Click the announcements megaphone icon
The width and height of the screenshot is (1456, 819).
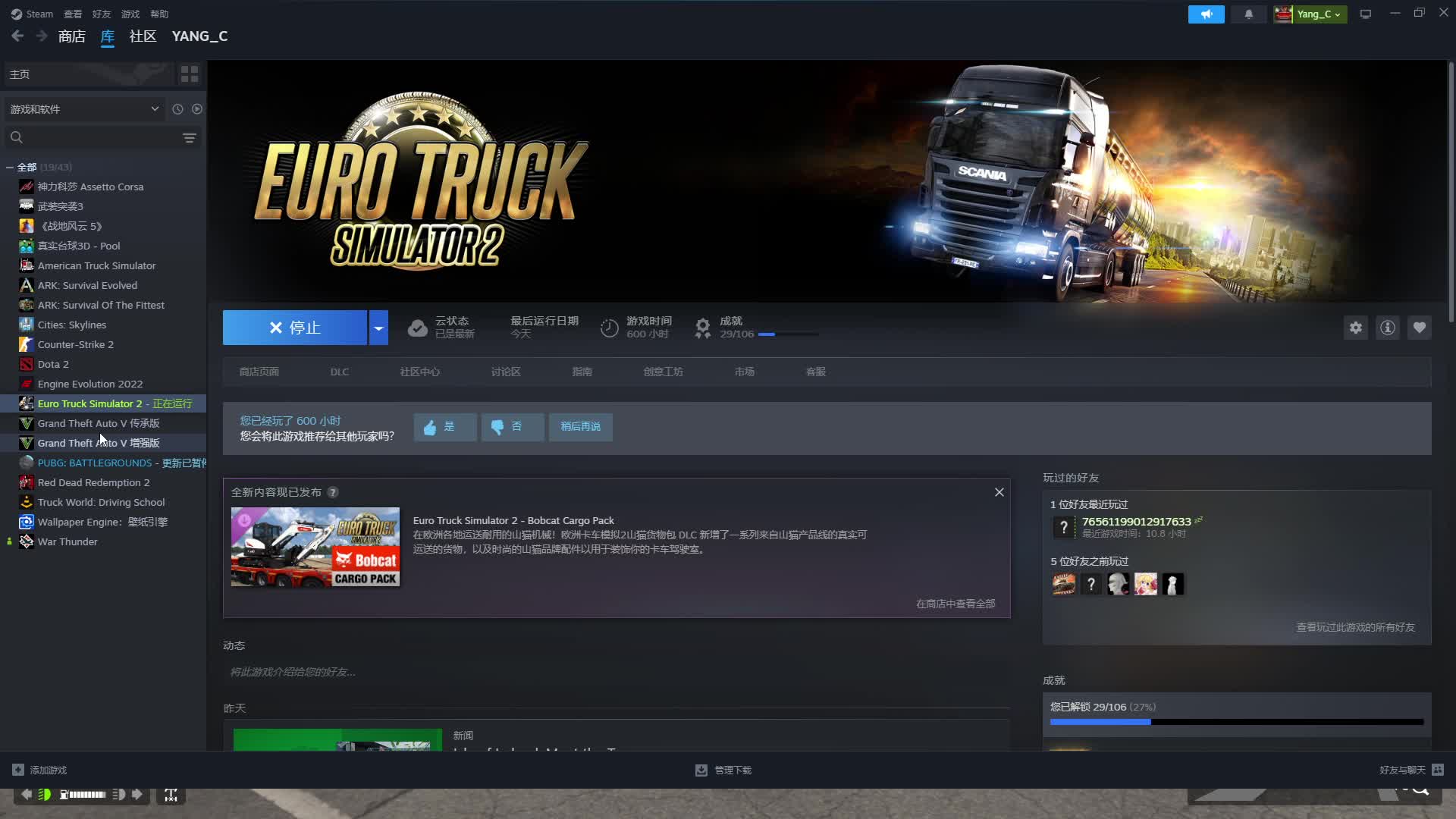click(x=1206, y=14)
